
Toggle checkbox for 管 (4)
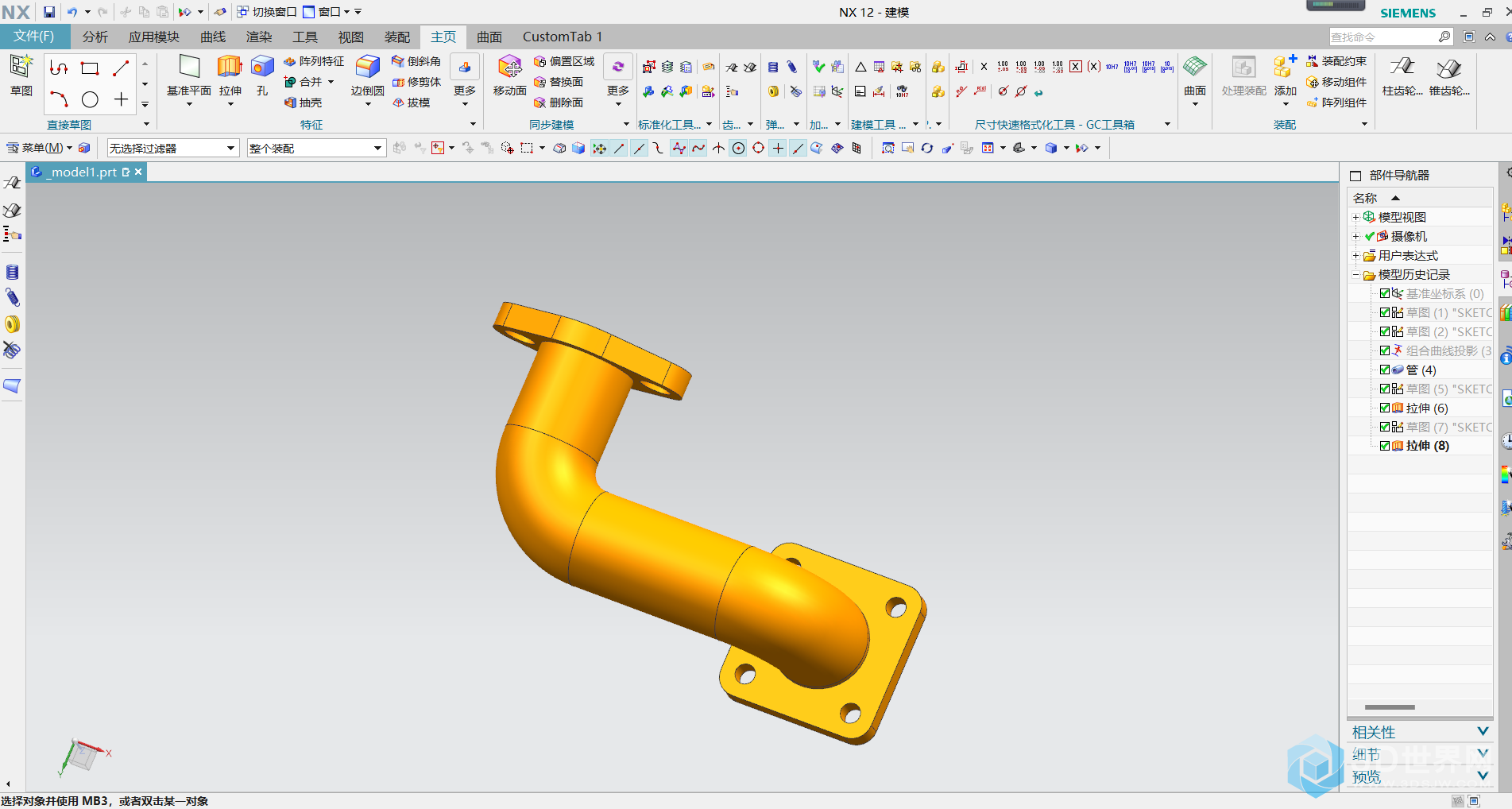[1385, 370]
